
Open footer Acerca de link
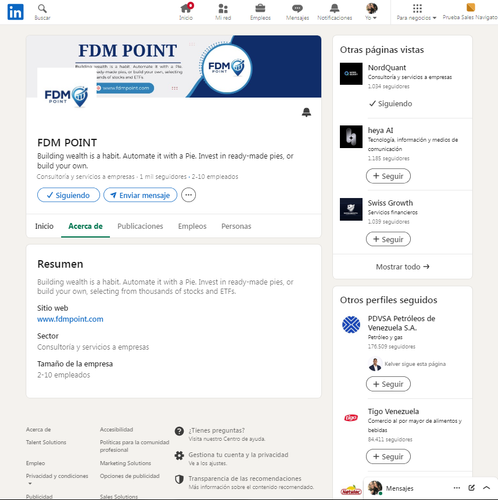pos(39,430)
